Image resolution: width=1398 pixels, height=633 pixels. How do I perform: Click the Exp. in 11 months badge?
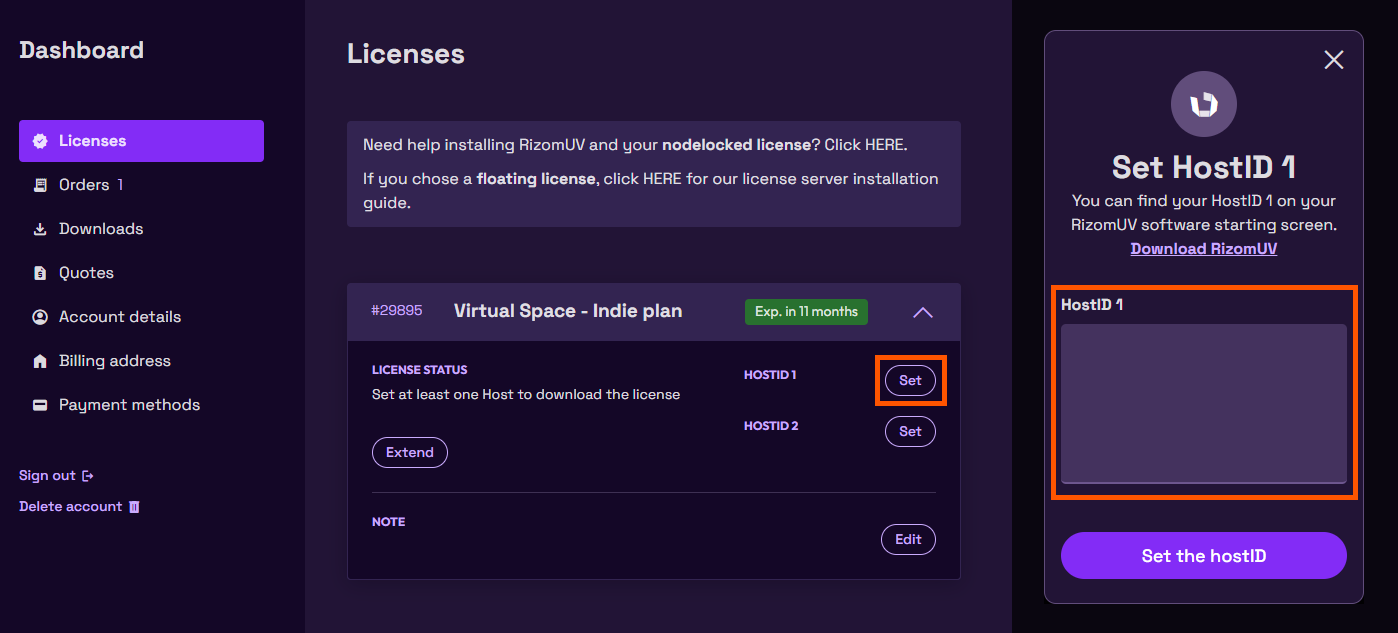pyautogui.click(x=806, y=312)
